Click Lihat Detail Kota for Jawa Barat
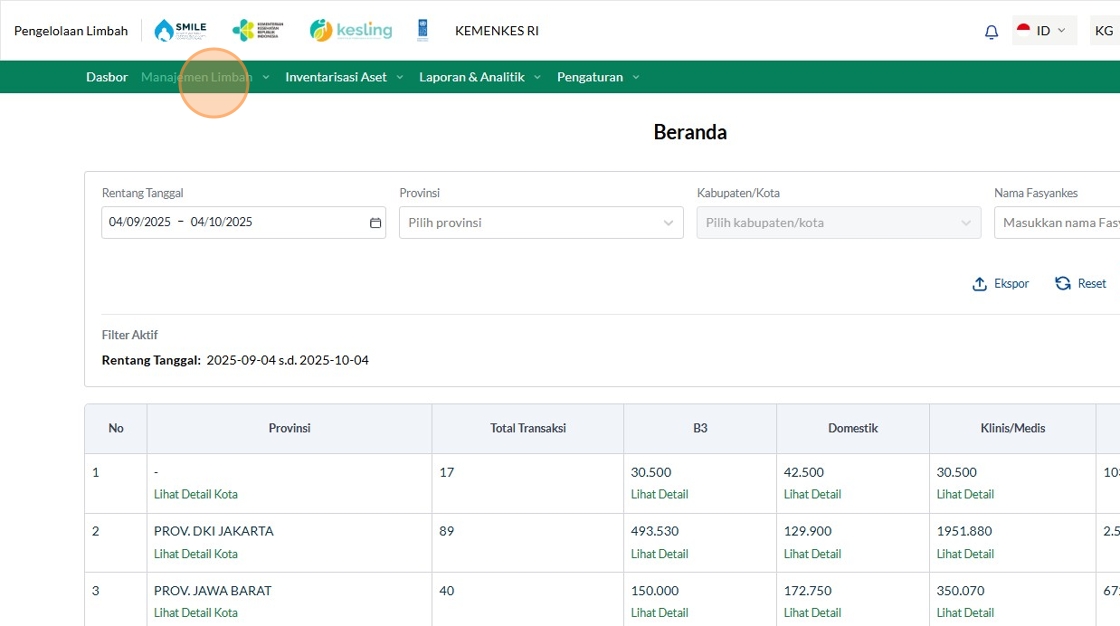The image size is (1120, 626). pos(196,613)
